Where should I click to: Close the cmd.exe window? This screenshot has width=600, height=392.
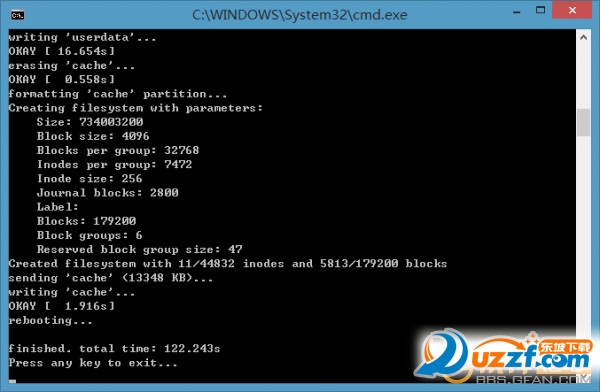pos(572,10)
